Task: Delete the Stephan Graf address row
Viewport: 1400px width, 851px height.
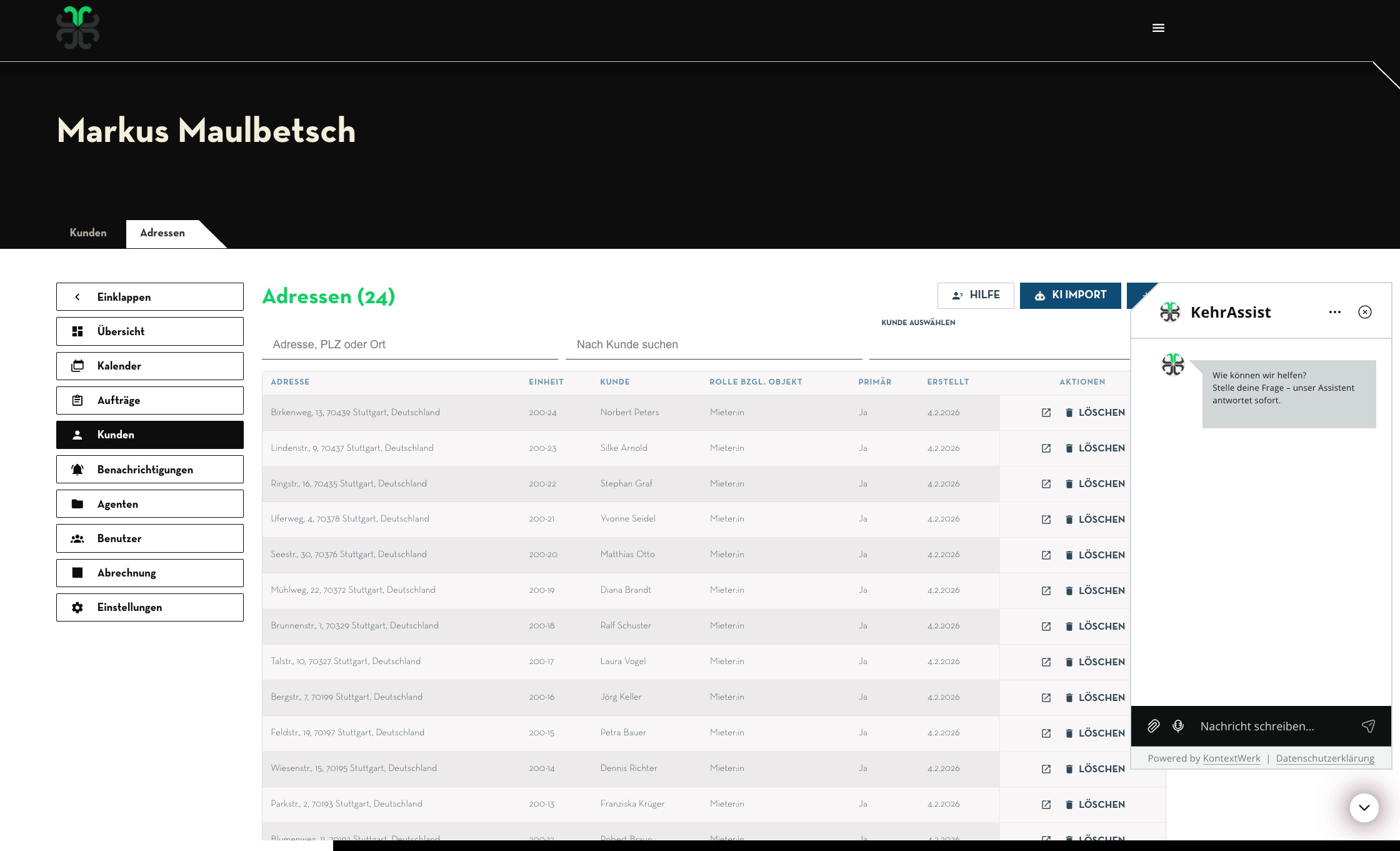Action: (x=1095, y=484)
